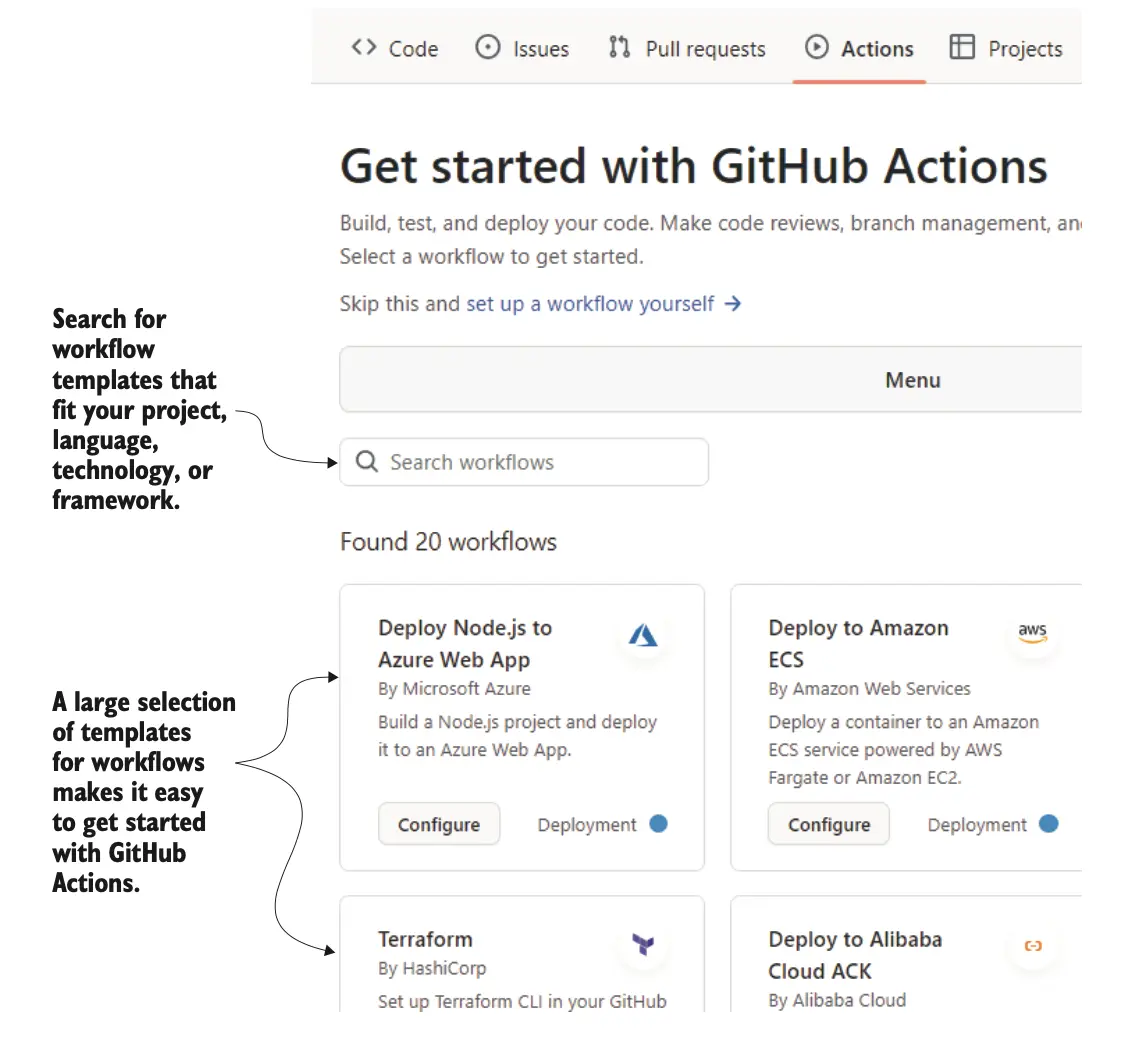This screenshot has height=1040, width=1140.
Task: Click the blue dot beside Amazon Deployment
Action: pyautogui.click(x=1048, y=824)
